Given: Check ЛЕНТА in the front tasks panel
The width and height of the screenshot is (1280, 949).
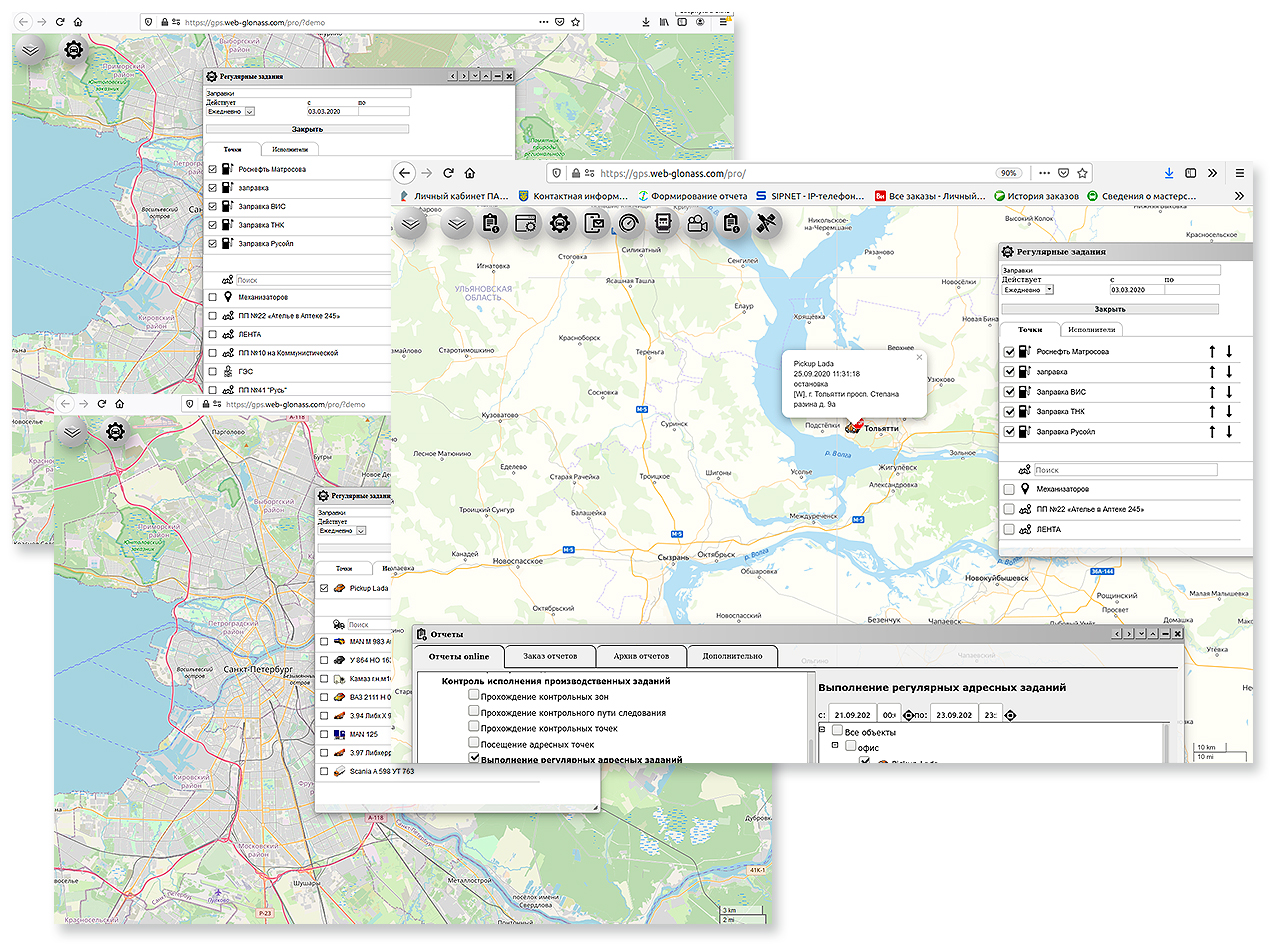Looking at the screenshot, I should click(1009, 529).
